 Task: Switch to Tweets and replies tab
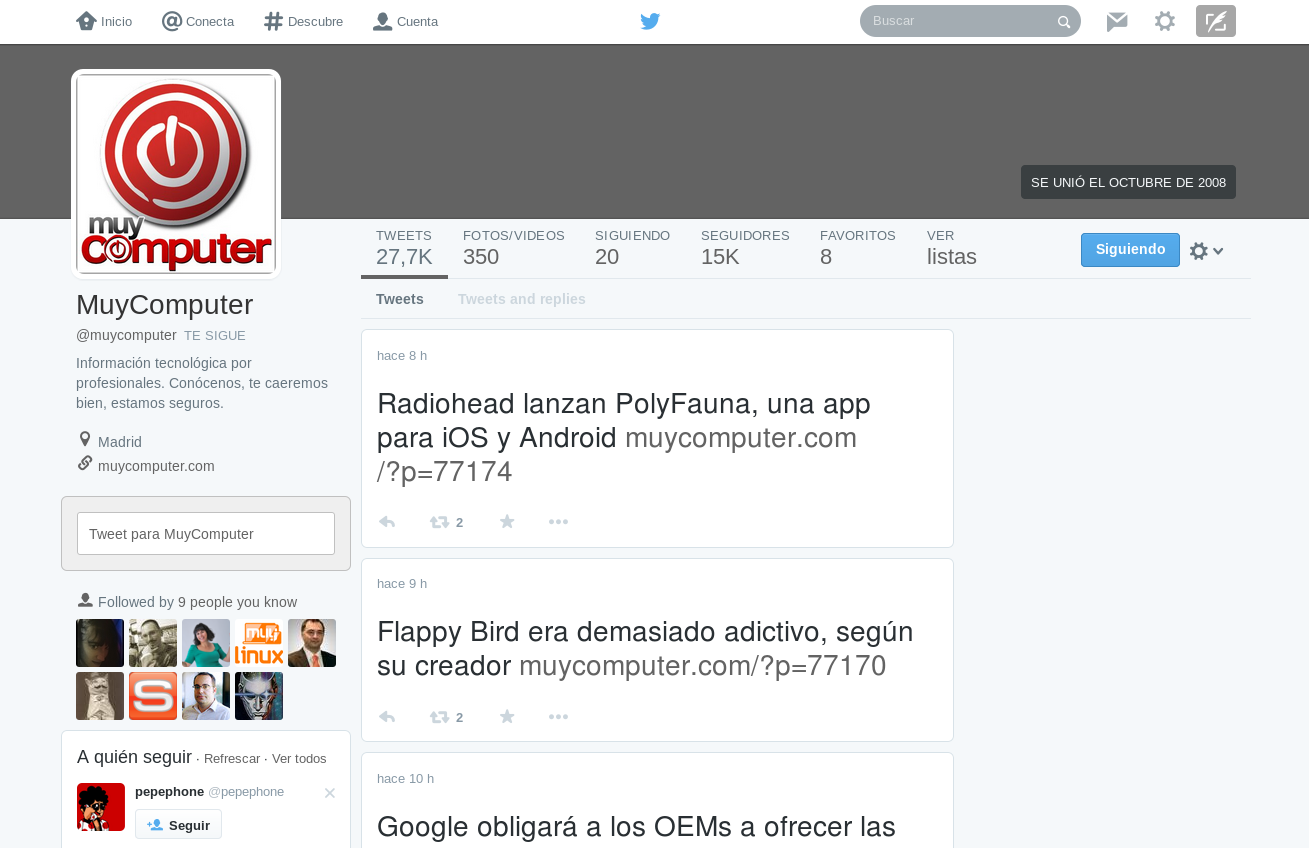click(x=521, y=299)
